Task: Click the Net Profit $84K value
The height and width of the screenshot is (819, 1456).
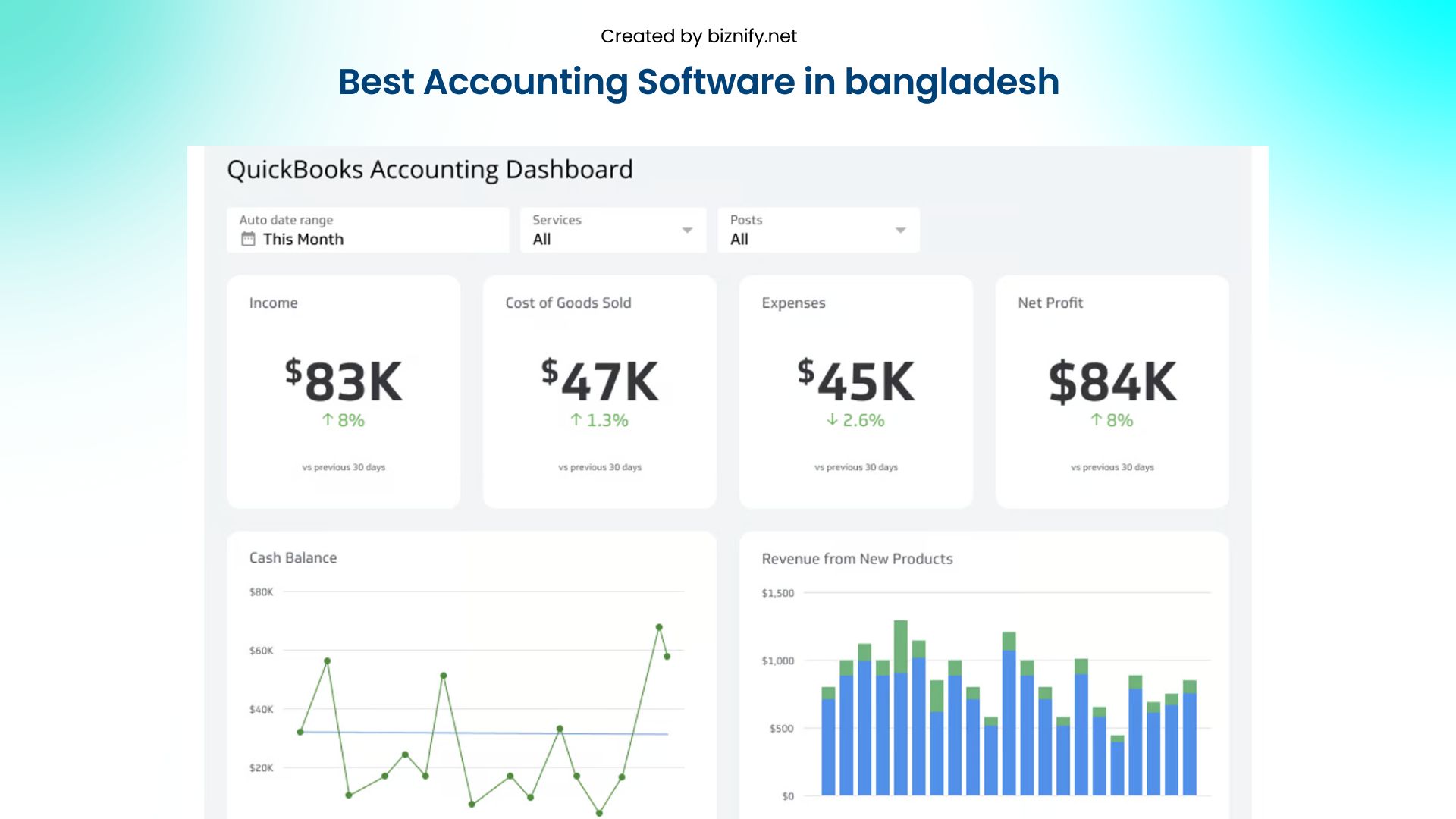Action: [1112, 381]
